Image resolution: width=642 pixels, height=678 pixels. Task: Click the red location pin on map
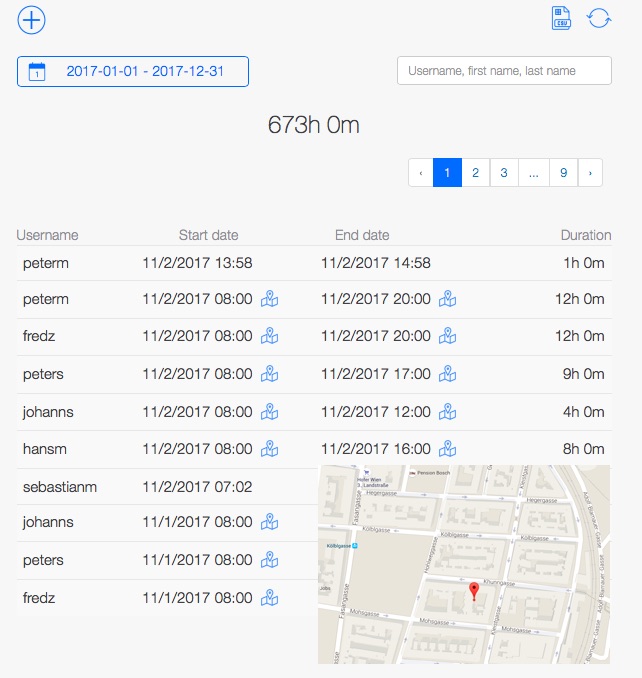pos(474,590)
